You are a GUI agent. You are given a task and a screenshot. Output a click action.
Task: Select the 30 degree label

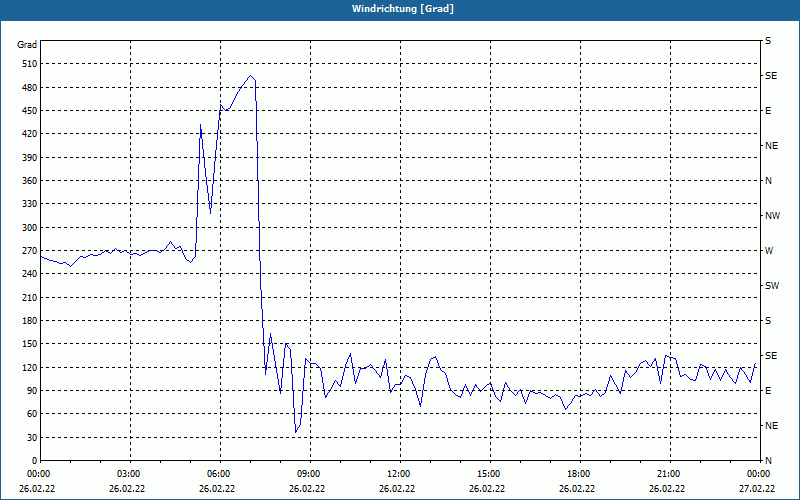[32, 438]
